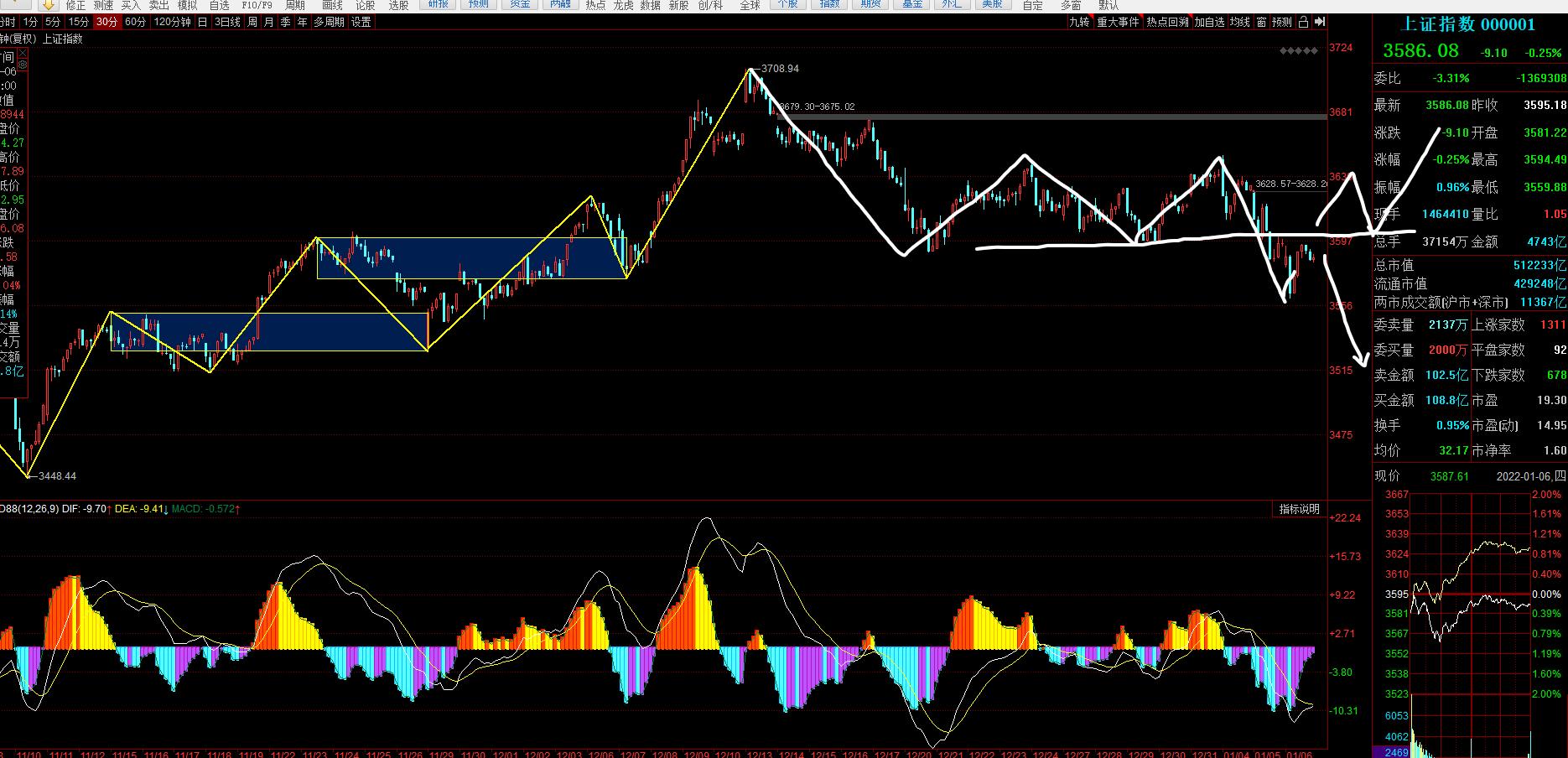The image size is (1568, 758).
Task: Click the 3708.94 peak price marker
Action: pos(779,69)
